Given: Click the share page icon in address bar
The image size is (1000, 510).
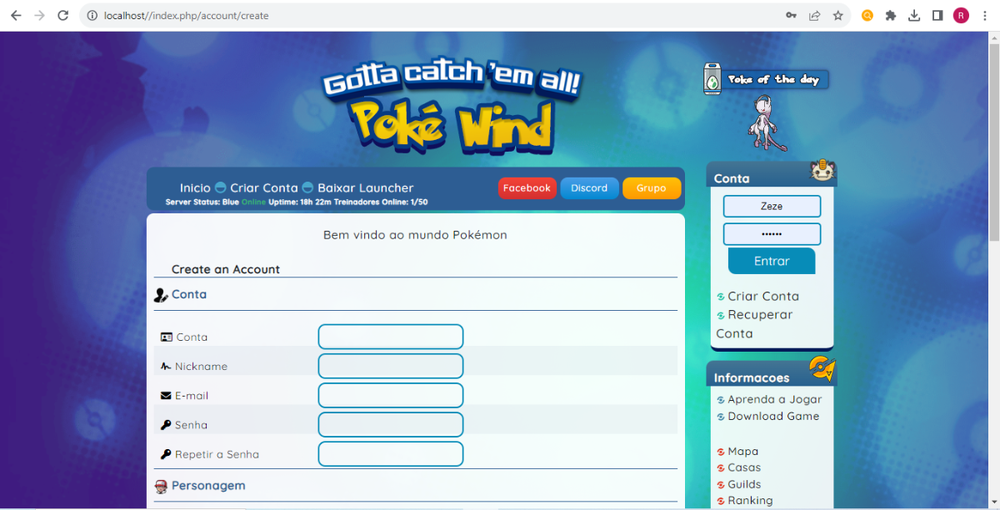Looking at the screenshot, I should click(815, 16).
